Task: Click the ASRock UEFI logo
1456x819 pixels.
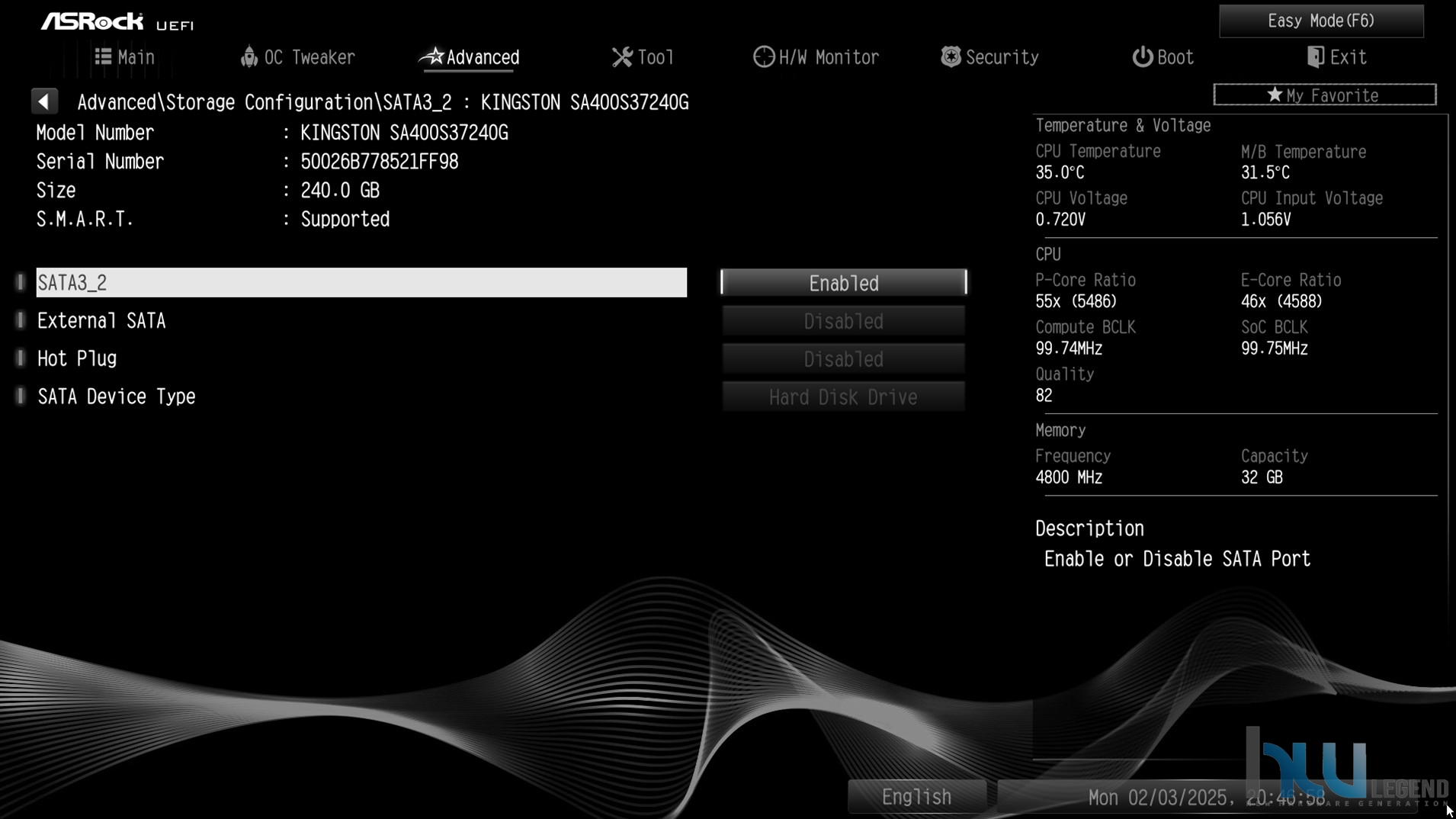Action: [117, 22]
